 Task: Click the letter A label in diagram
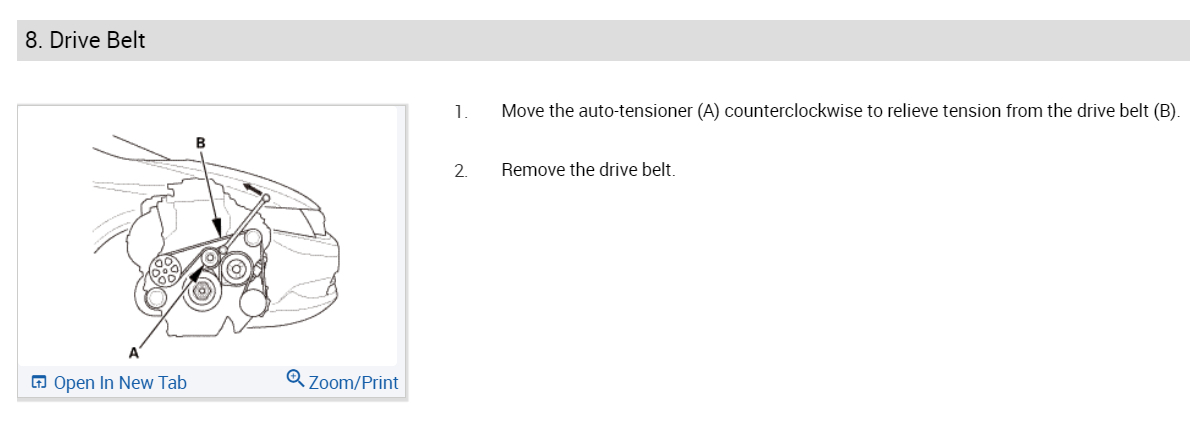pos(133,351)
